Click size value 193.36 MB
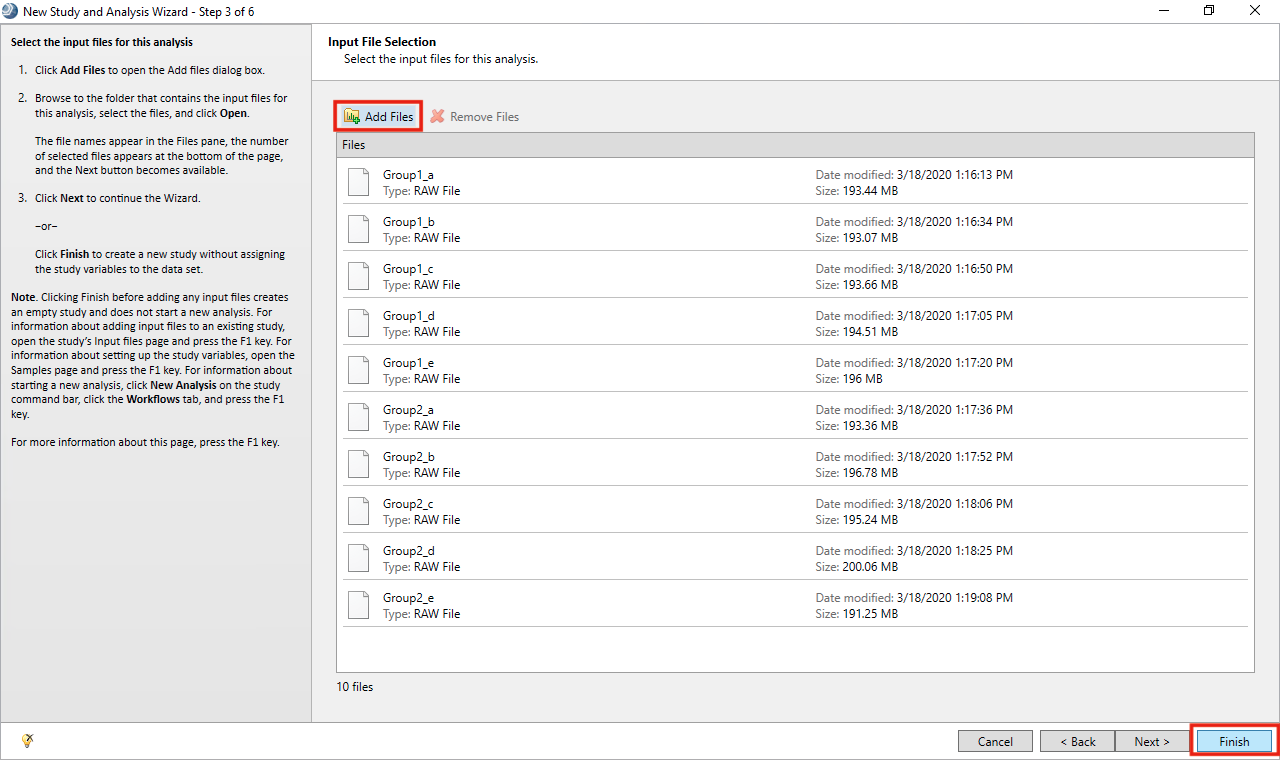1280x760 pixels. (870, 426)
